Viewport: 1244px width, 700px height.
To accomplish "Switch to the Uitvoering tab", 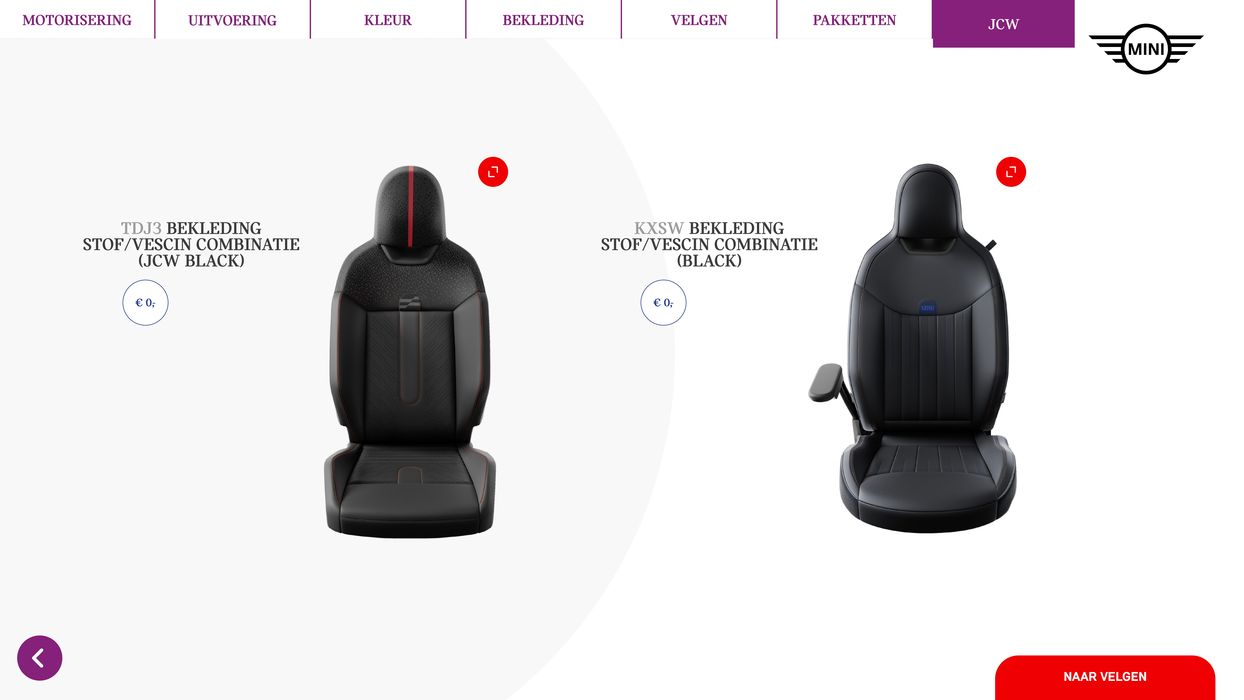I will coord(232,20).
